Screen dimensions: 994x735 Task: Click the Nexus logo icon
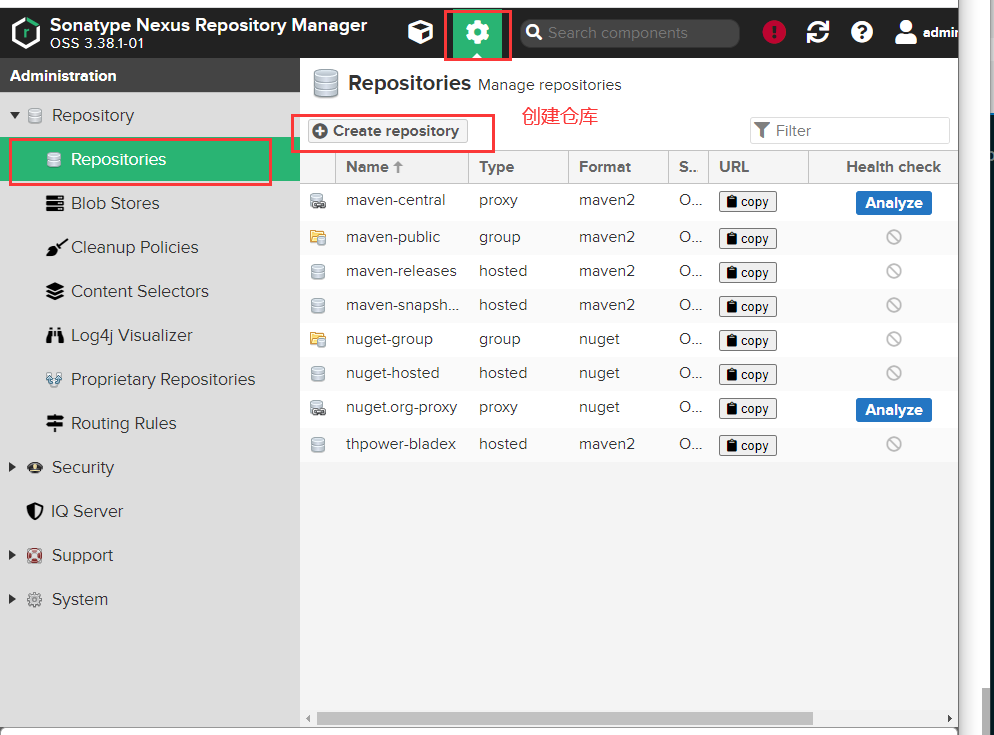click(26, 33)
